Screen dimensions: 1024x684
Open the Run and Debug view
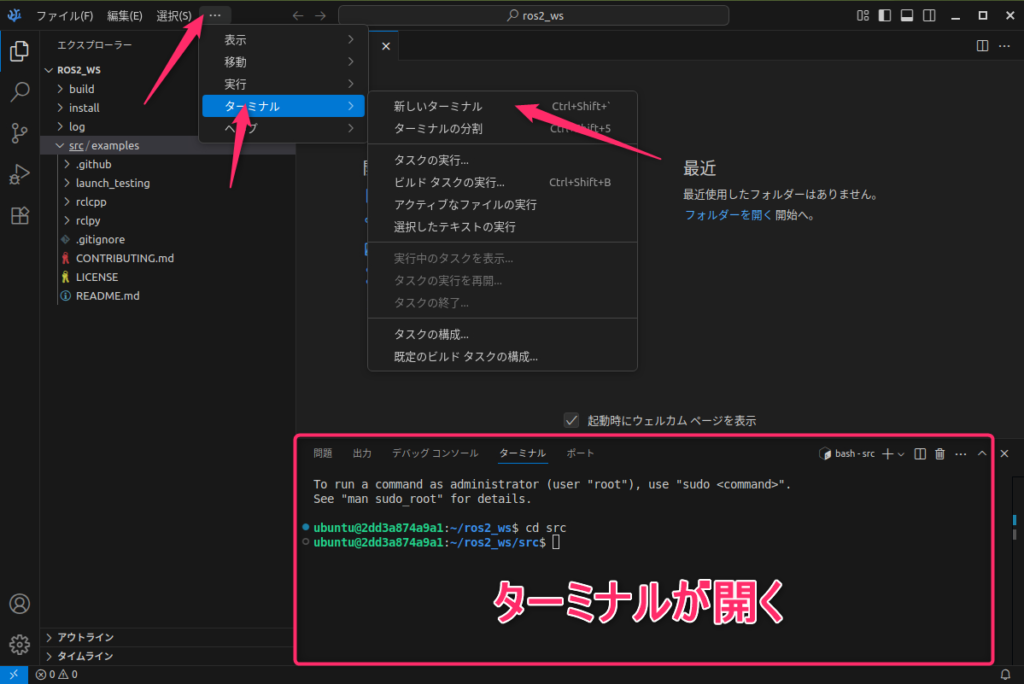[x=19, y=174]
